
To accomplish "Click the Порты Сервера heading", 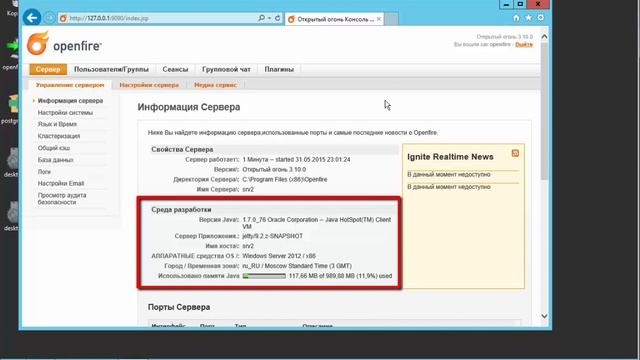I will pos(179,307).
